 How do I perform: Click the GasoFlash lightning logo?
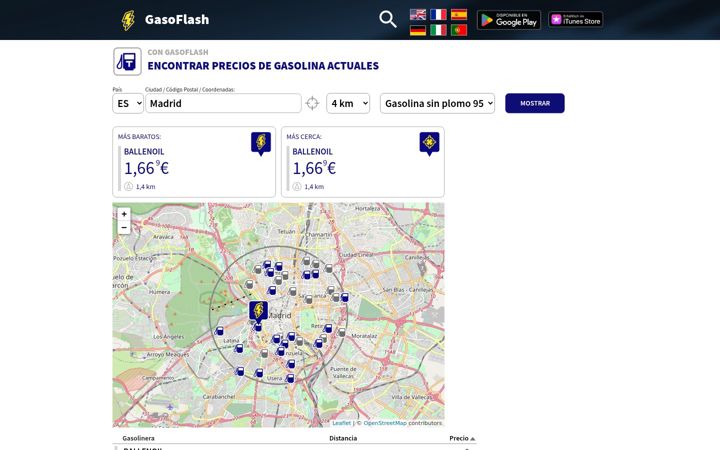128,20
